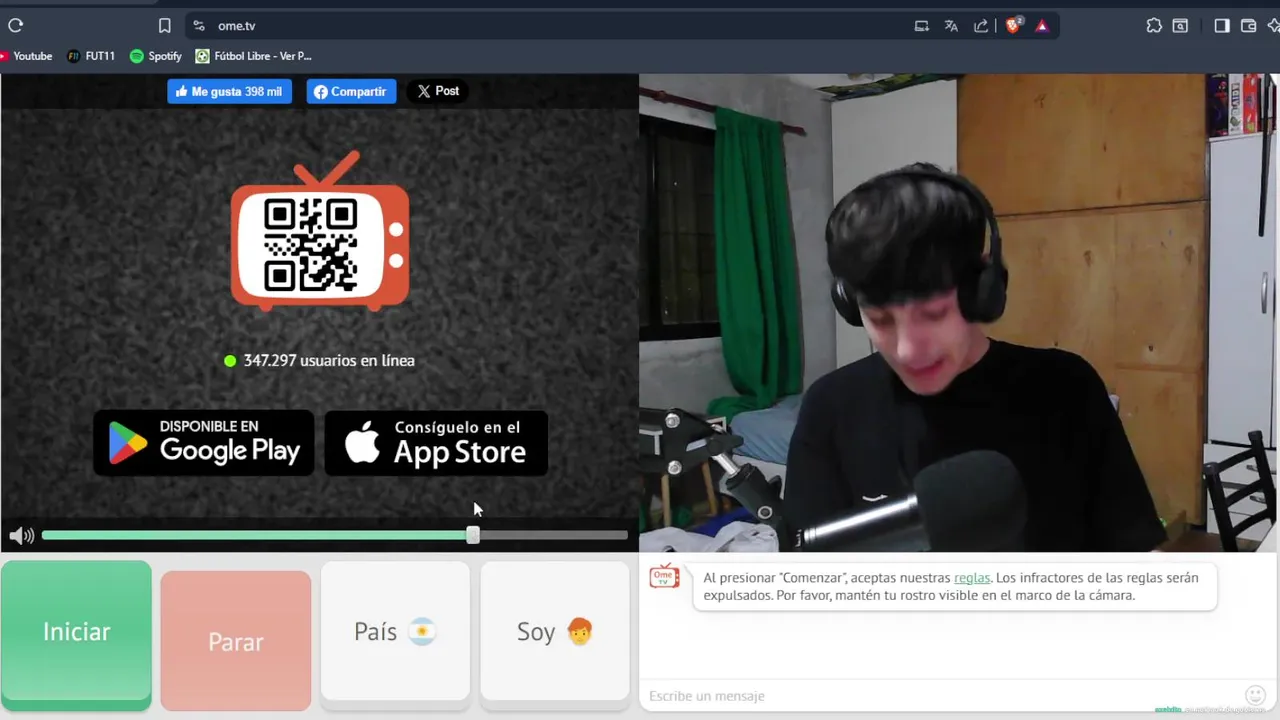Open the Fútbol Libre bookmark
The height and width of the screenshot is (720, 1280).
(254, 56)
